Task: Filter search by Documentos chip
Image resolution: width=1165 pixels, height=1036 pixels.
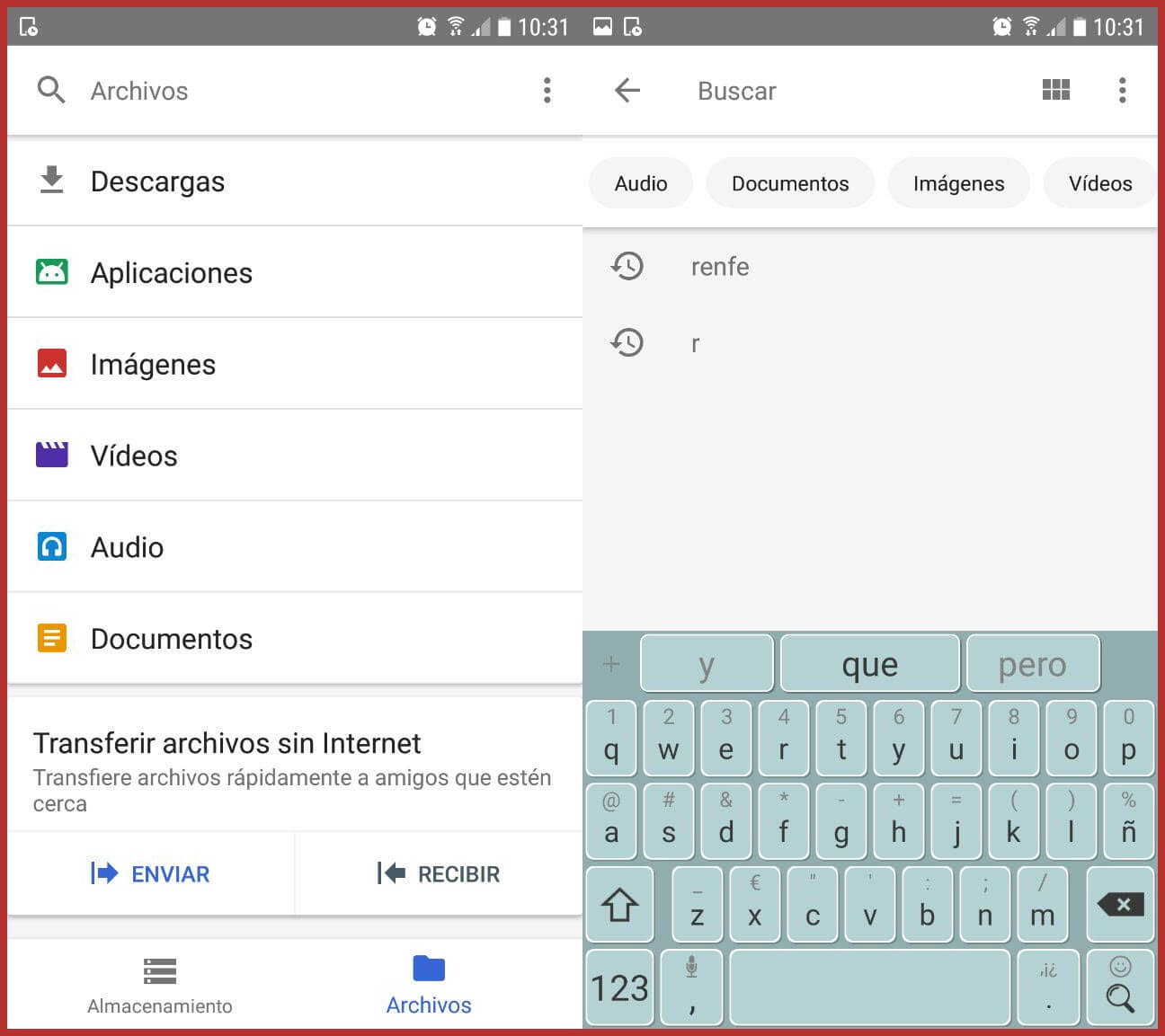Action: click(789, 183)
